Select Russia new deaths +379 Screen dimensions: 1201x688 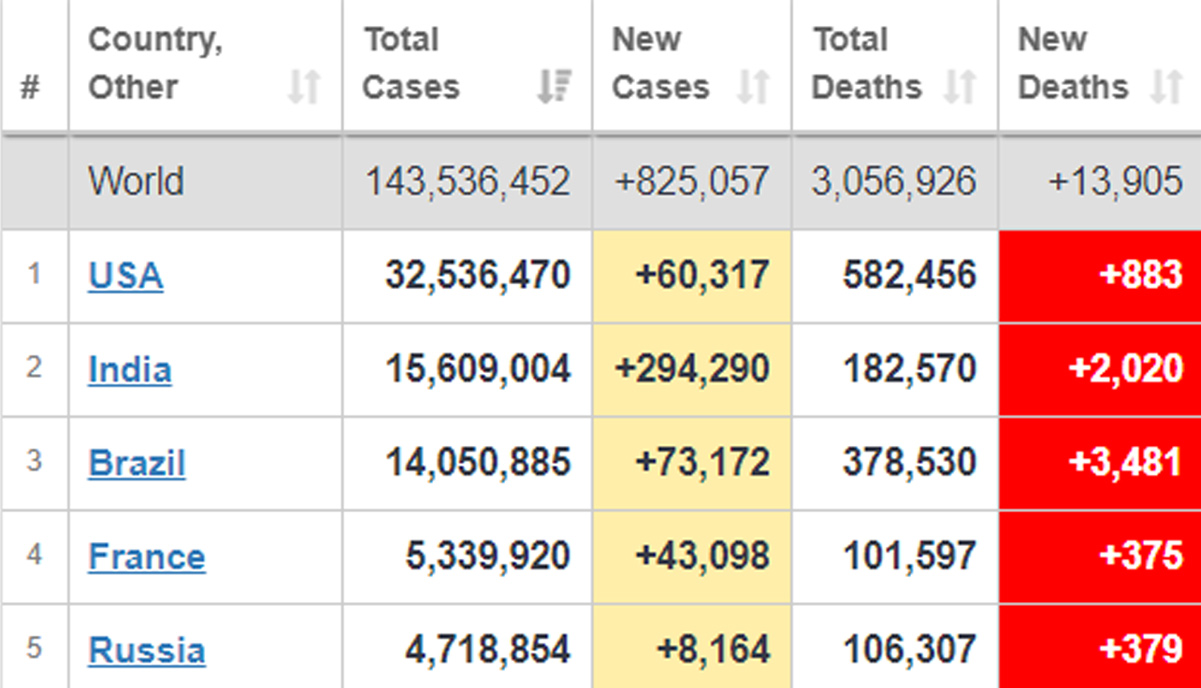(x=1141, y=650)
